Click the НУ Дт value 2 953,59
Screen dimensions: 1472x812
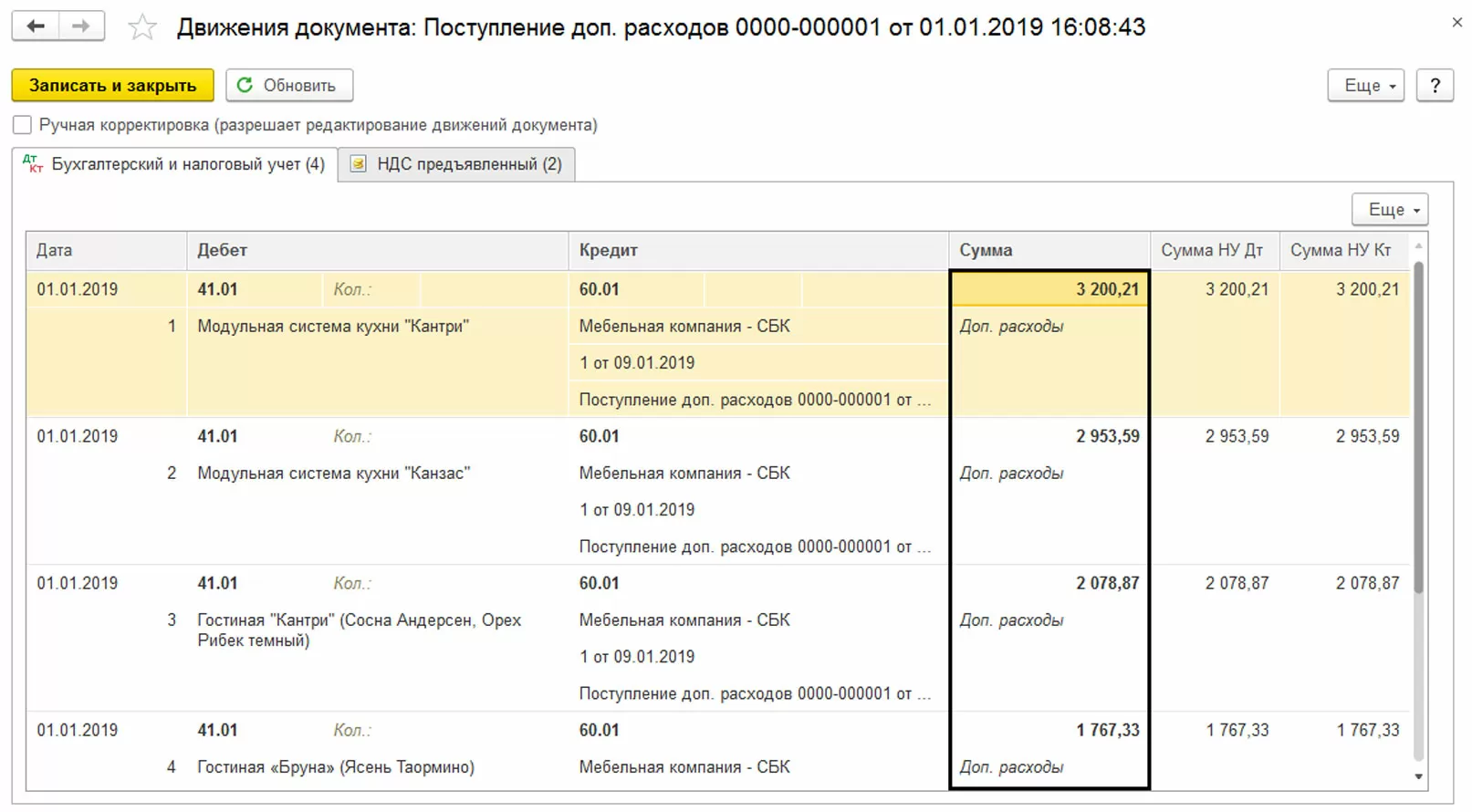click(1237, 436)
